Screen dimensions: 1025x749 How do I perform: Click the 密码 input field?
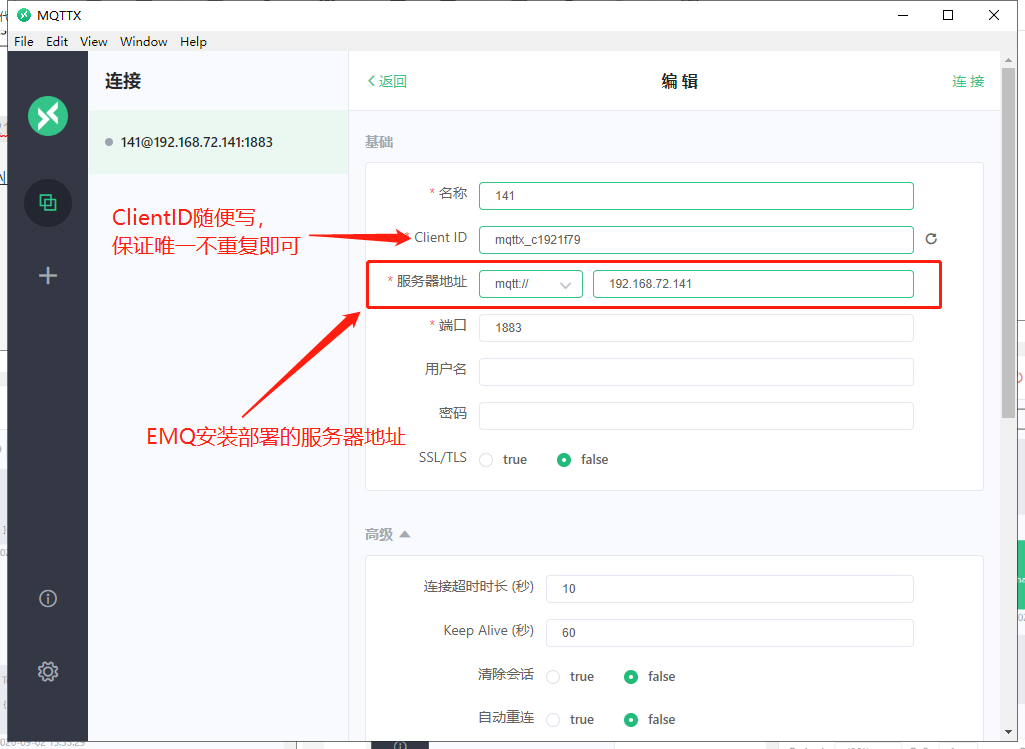click(x=696, y=416)
